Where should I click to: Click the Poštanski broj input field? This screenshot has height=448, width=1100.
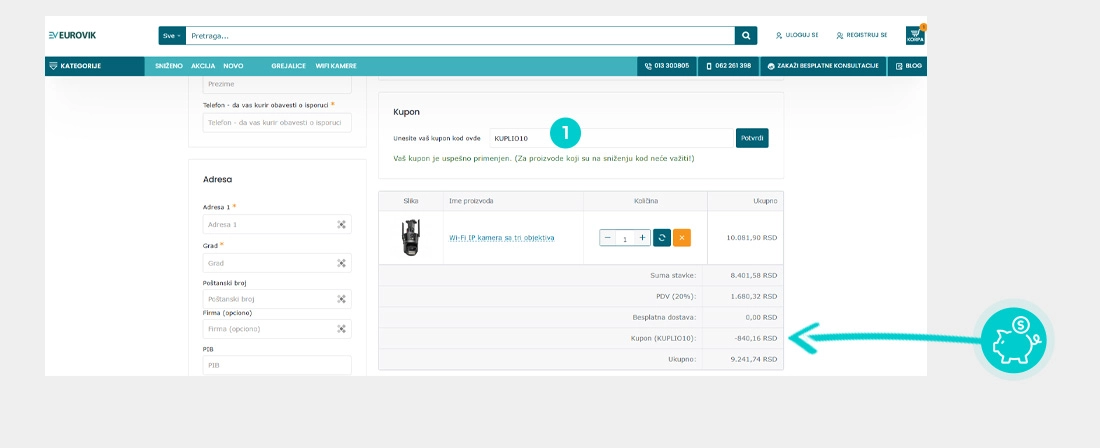(x=277, y=299)
